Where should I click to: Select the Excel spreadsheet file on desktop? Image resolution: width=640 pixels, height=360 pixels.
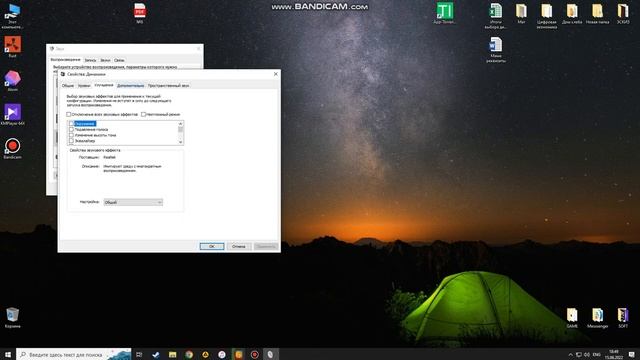point(496,16)
